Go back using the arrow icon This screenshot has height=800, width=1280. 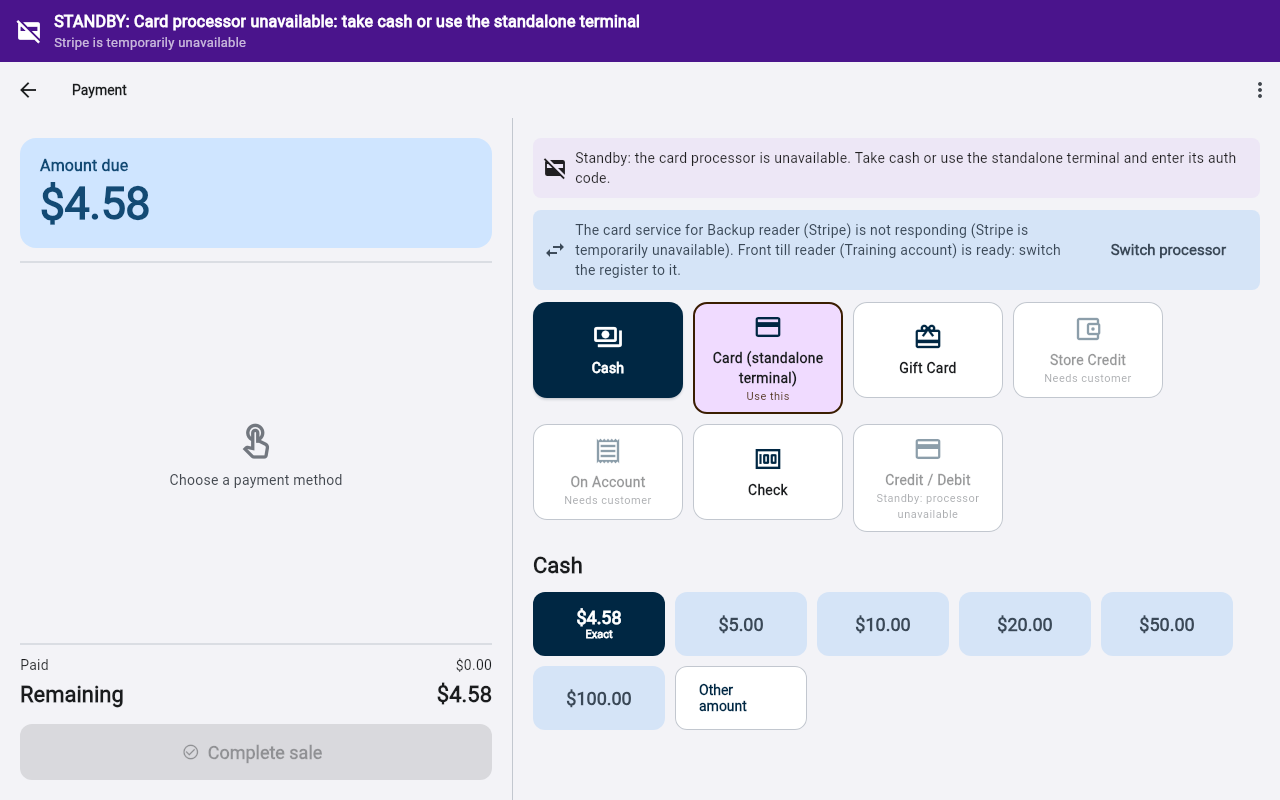[x=28, y=90]
